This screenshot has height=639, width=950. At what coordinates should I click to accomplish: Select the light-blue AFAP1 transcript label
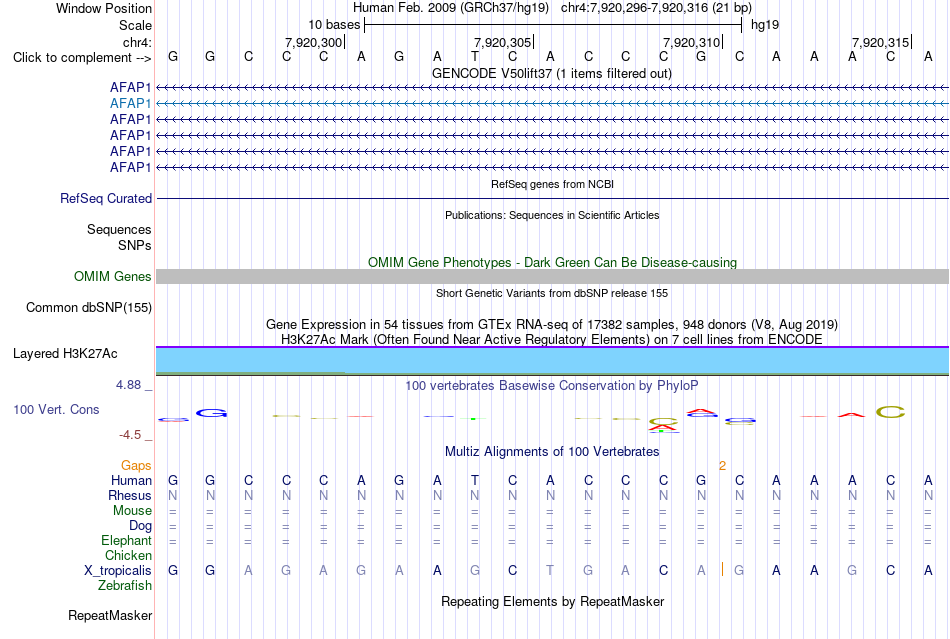tap(130, 104)
